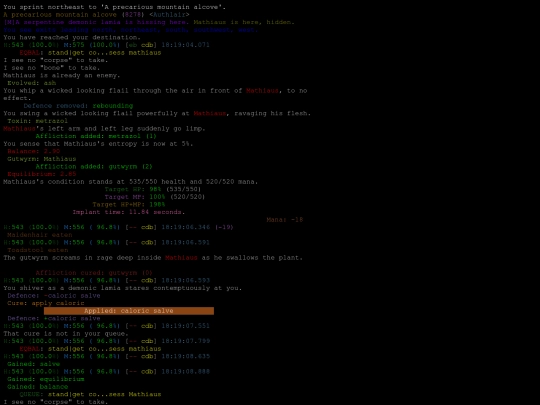The image size is (540, 405).
Task: Click the "You swing a wicked looking flail powerfully" line
Action: (x=157, y=113)
